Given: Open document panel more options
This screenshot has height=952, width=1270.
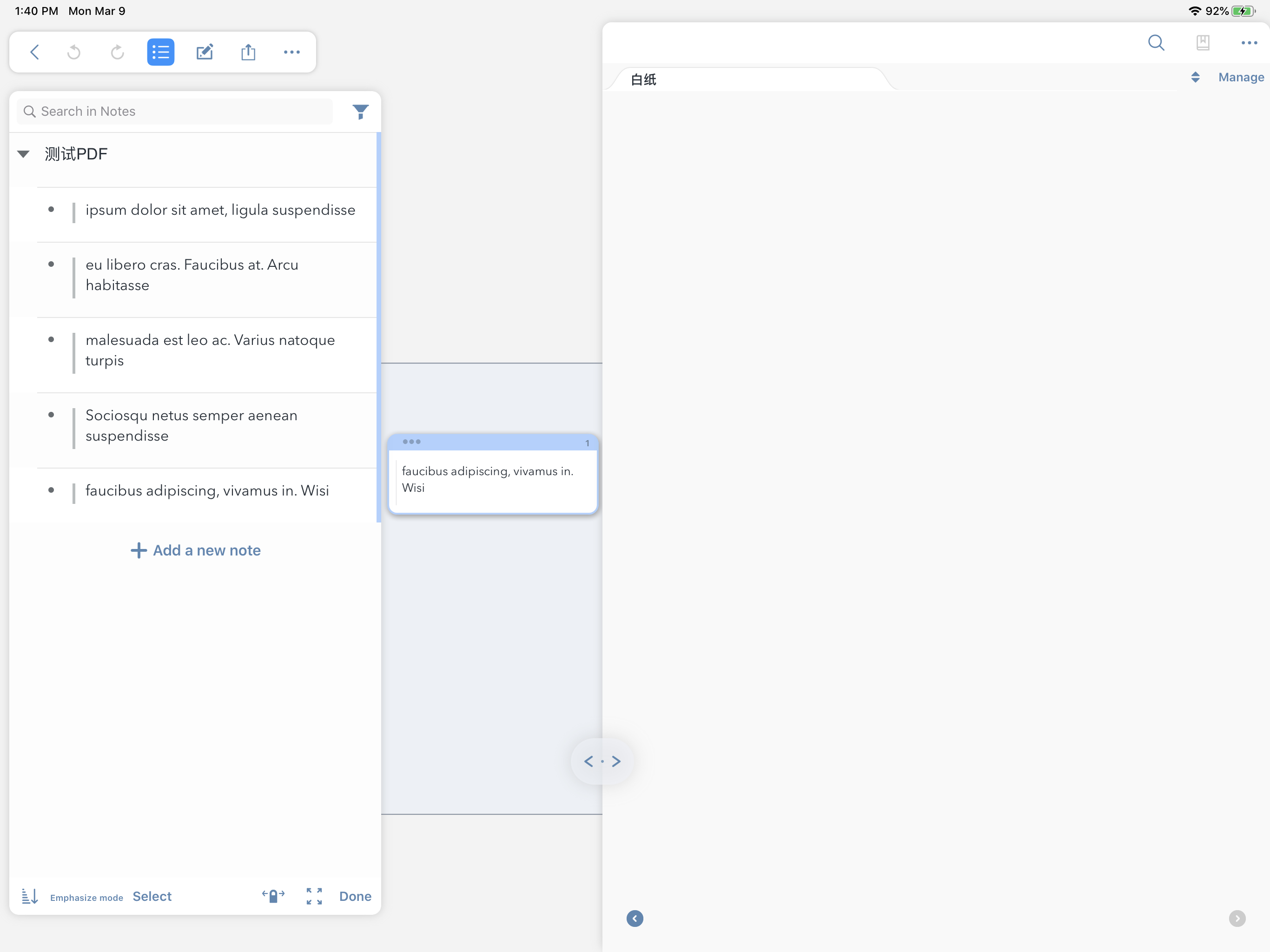Looking at the screenshot, I should 1250,42.
